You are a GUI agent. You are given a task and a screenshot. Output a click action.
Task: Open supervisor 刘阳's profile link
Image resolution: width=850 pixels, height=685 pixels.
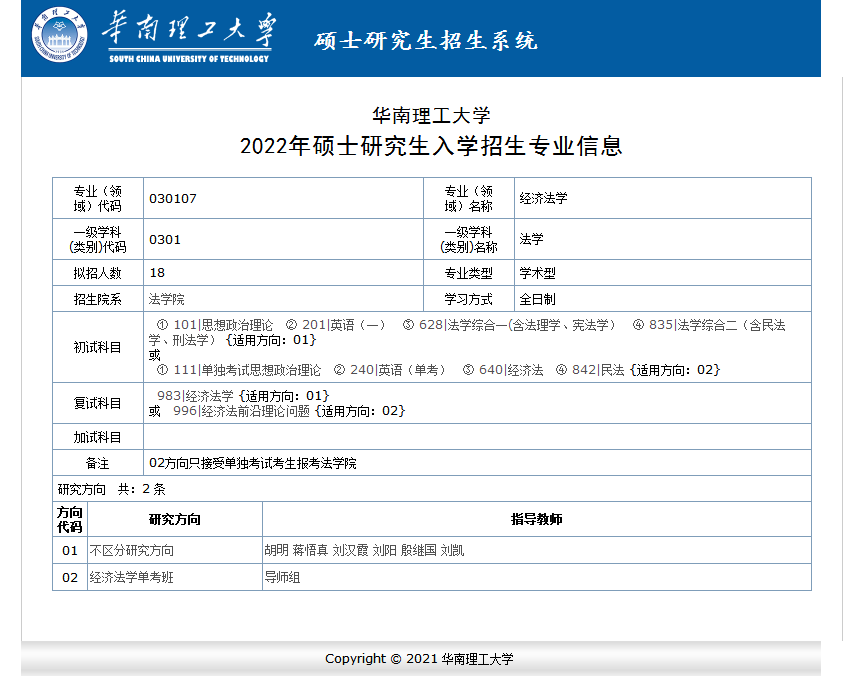(384, 551)
